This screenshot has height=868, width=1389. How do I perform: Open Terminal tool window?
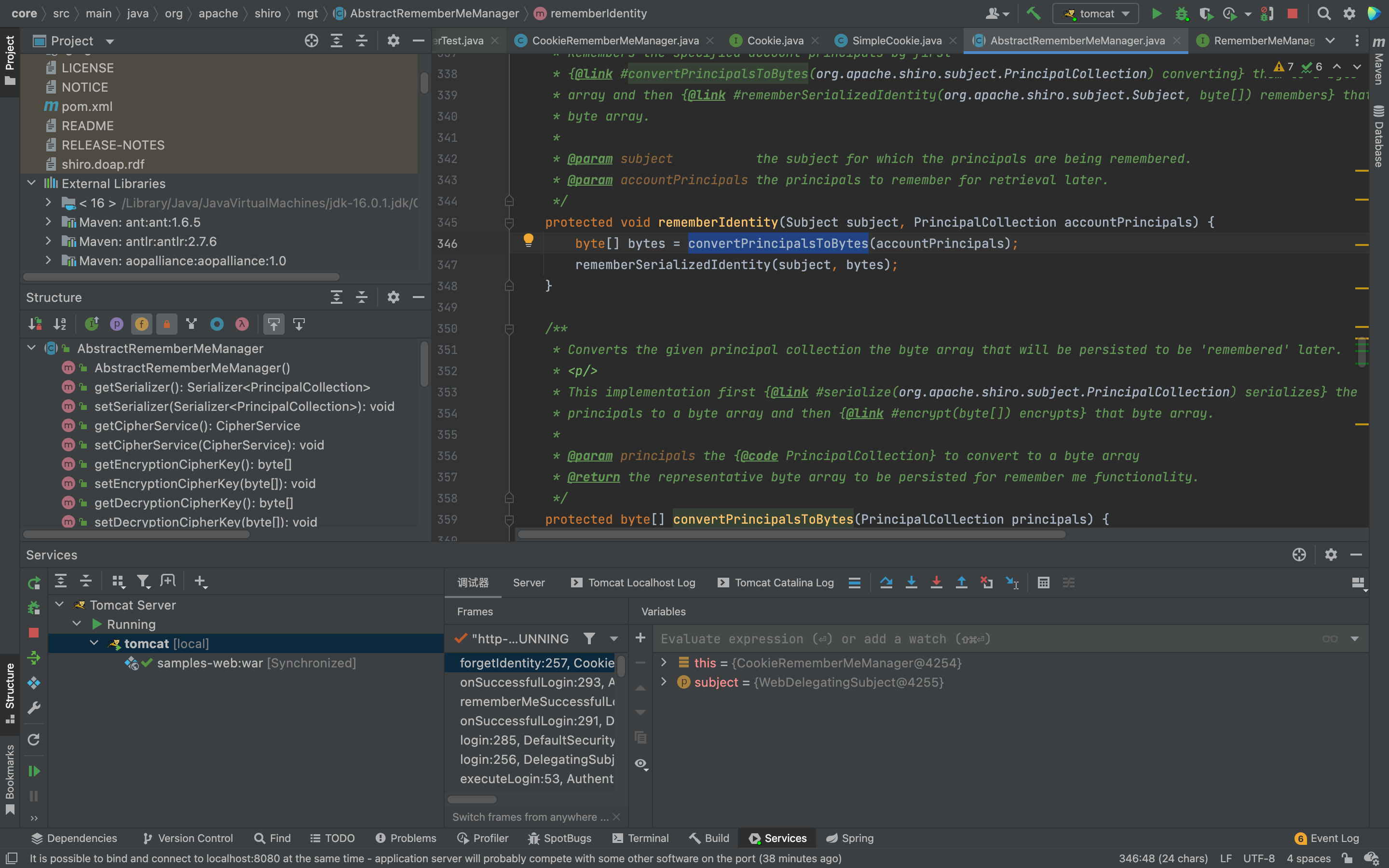tap(640, 838)
